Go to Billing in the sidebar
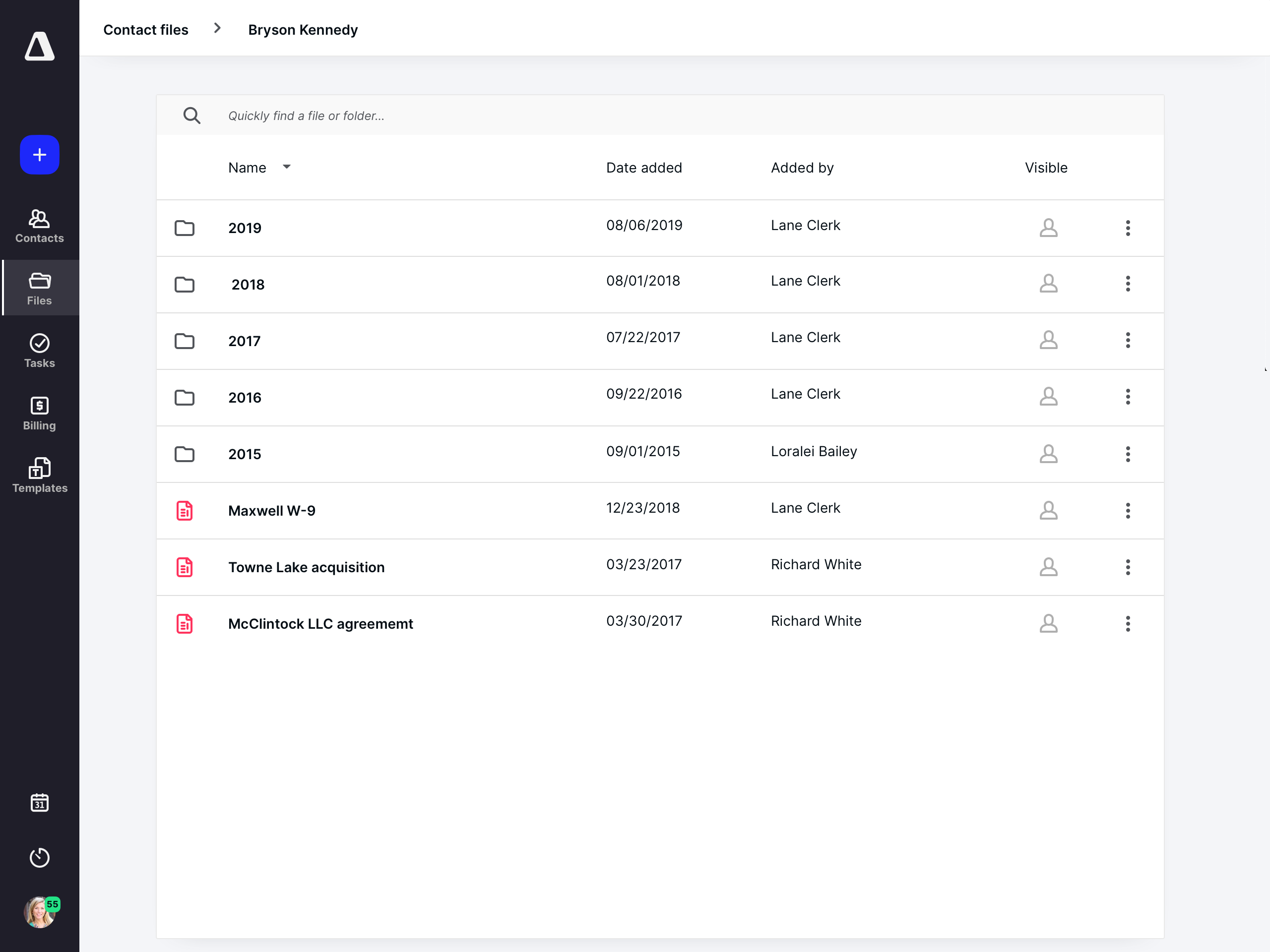Viewport: 1270px width, 952px height. 40,414
